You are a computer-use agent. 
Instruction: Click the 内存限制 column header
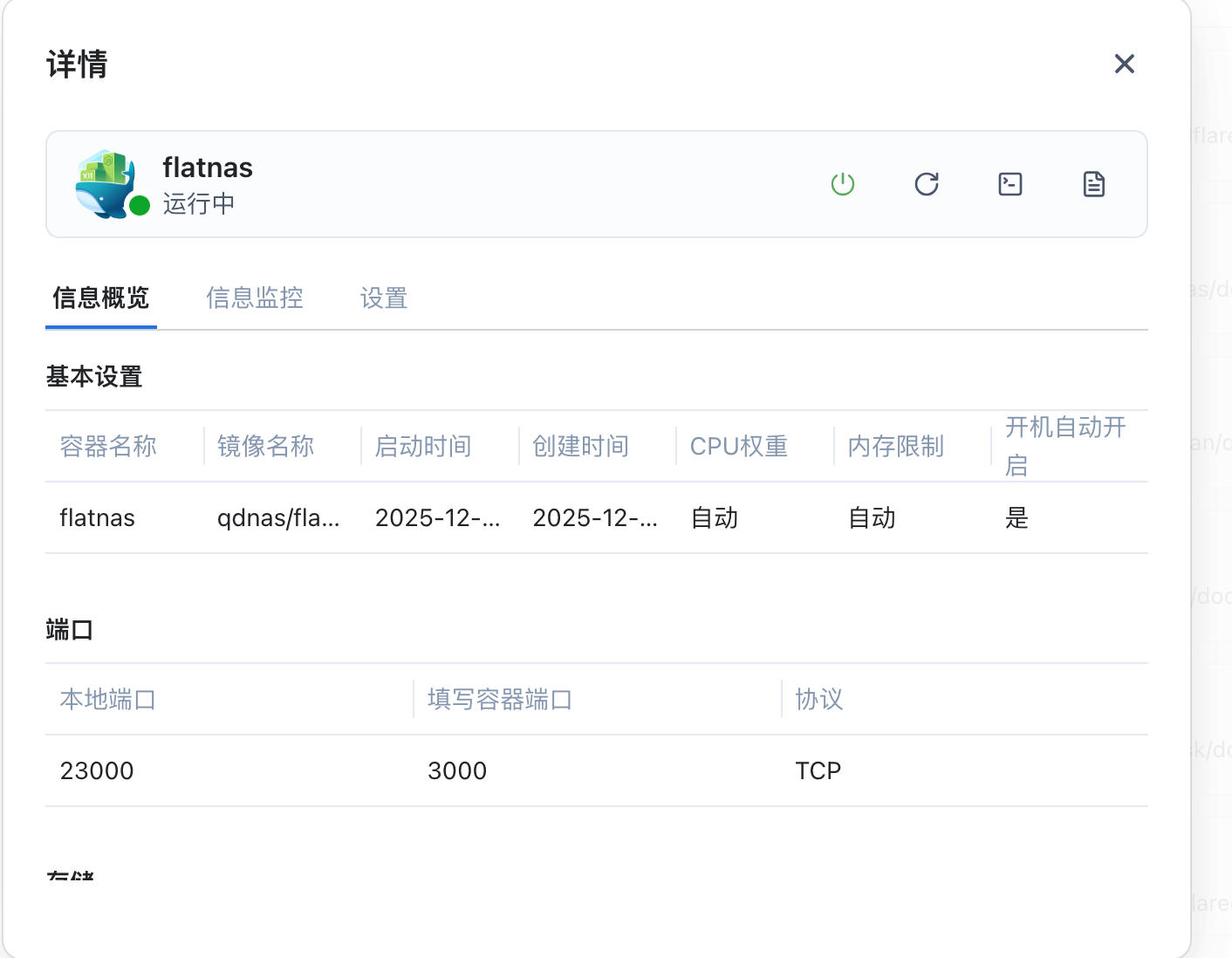[x=895, y=447]
